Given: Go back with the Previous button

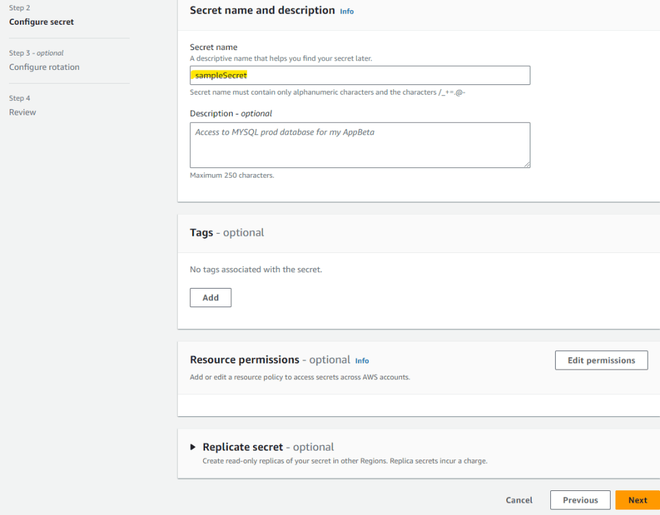Looking at the screenshot, I should (x=580, y=500).
